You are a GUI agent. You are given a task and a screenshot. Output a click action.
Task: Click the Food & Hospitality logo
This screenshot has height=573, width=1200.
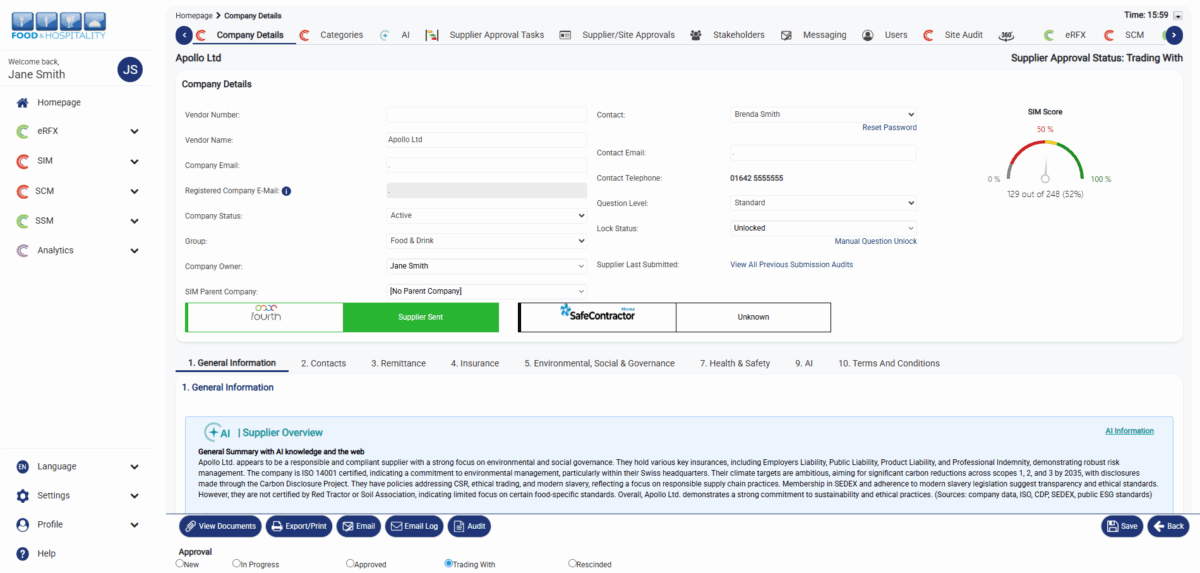pyautogui.click(x=58, y=26)
